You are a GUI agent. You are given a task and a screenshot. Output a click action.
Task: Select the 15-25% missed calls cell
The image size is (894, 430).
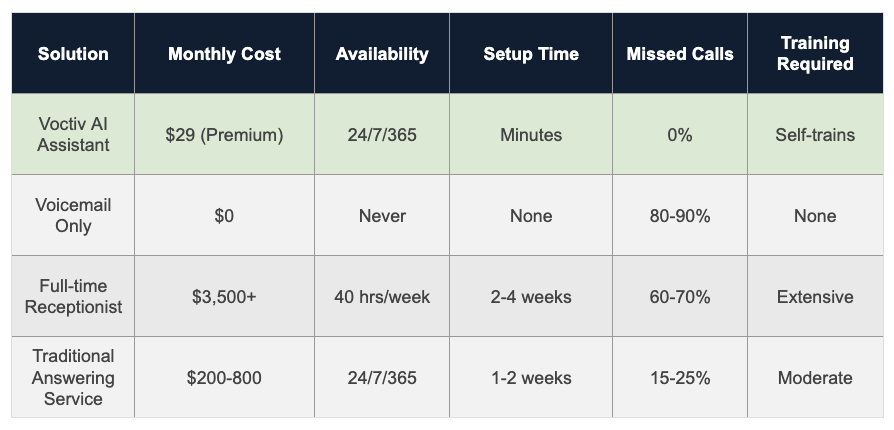click(679, 378)
